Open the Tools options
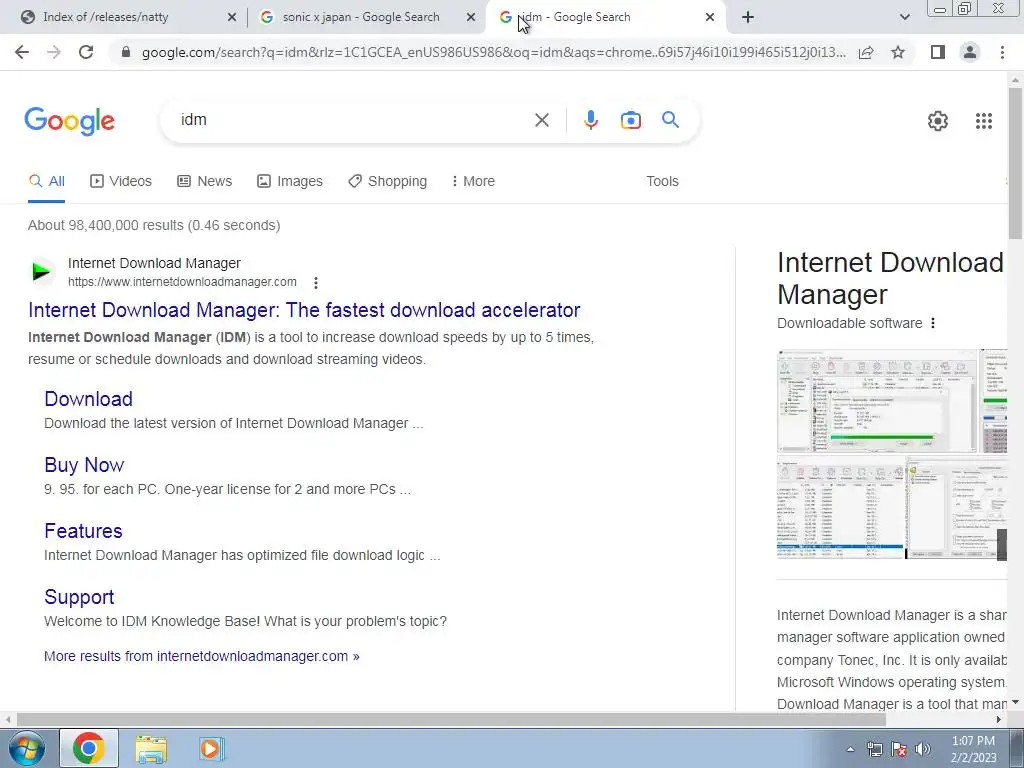1024x768 pixels. coord(662,181)
